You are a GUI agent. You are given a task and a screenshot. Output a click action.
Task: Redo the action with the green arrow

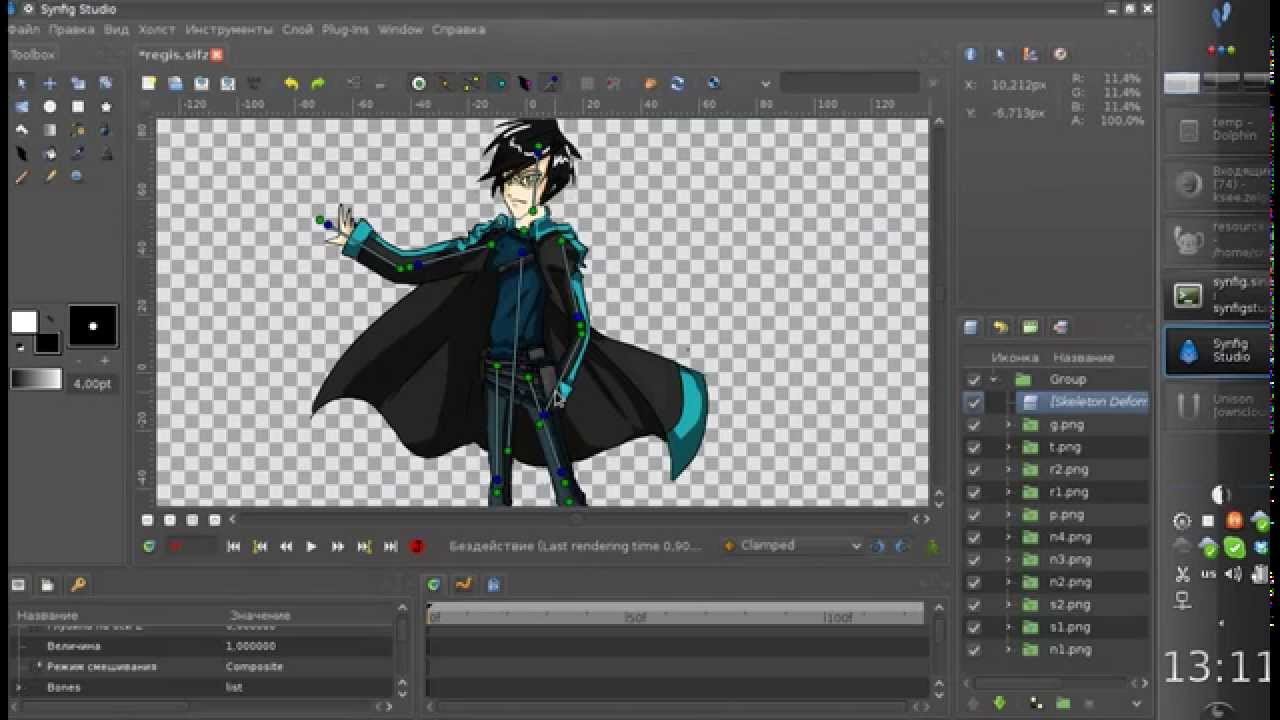point(318,84)
